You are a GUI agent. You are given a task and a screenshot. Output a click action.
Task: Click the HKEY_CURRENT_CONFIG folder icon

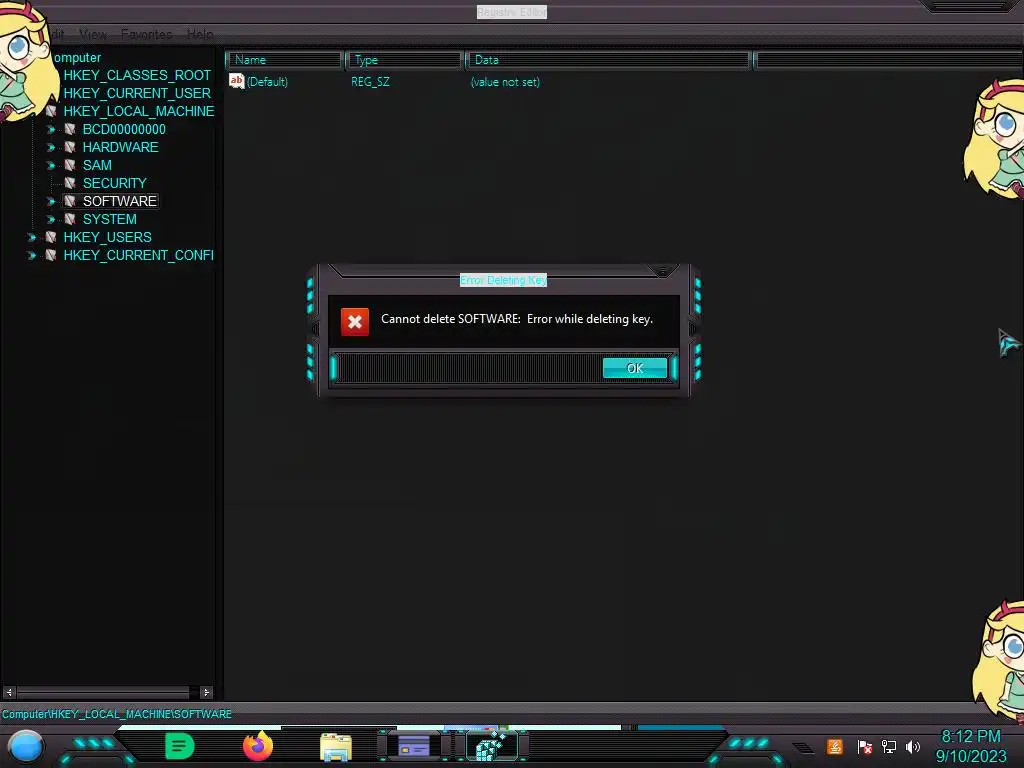click(x=50, y=255)
